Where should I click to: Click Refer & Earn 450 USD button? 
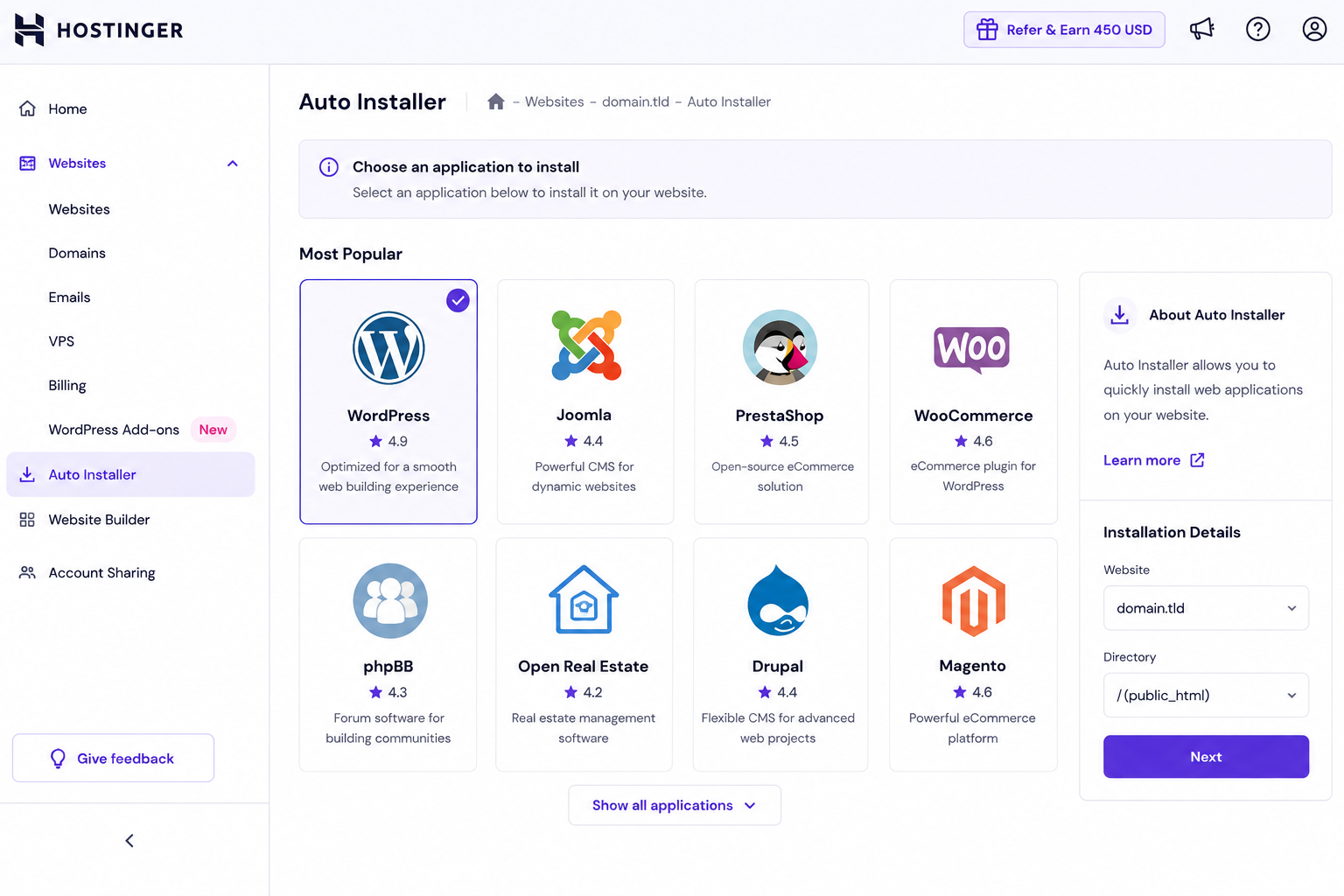click(1064, 30)
